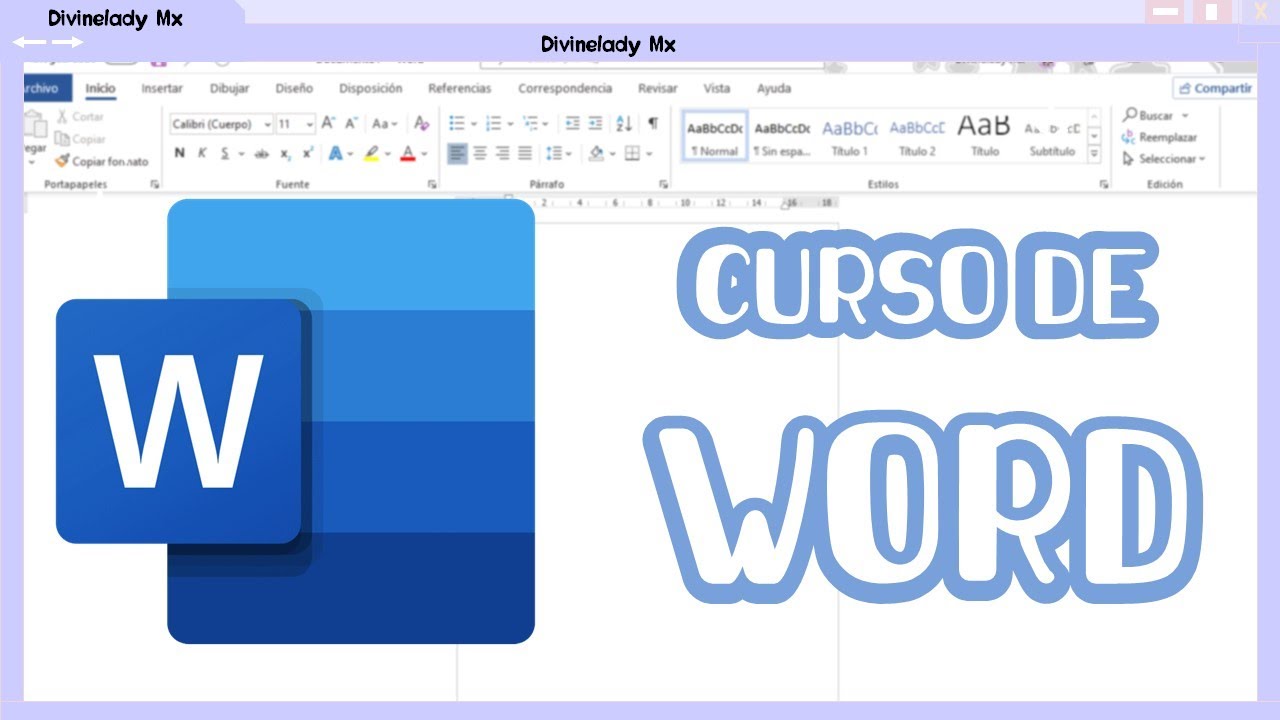Center align the paragraph text
This screenshot has height=720, width=1280.
(480, 153)
